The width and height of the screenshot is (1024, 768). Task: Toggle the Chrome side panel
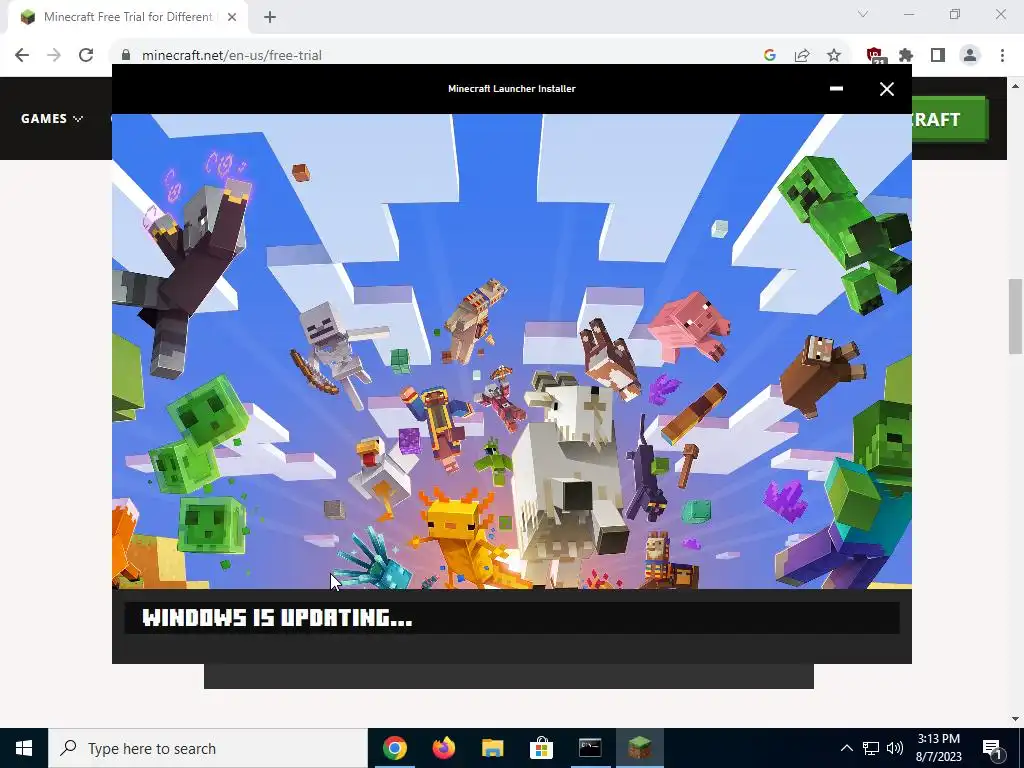coord(938,55)
